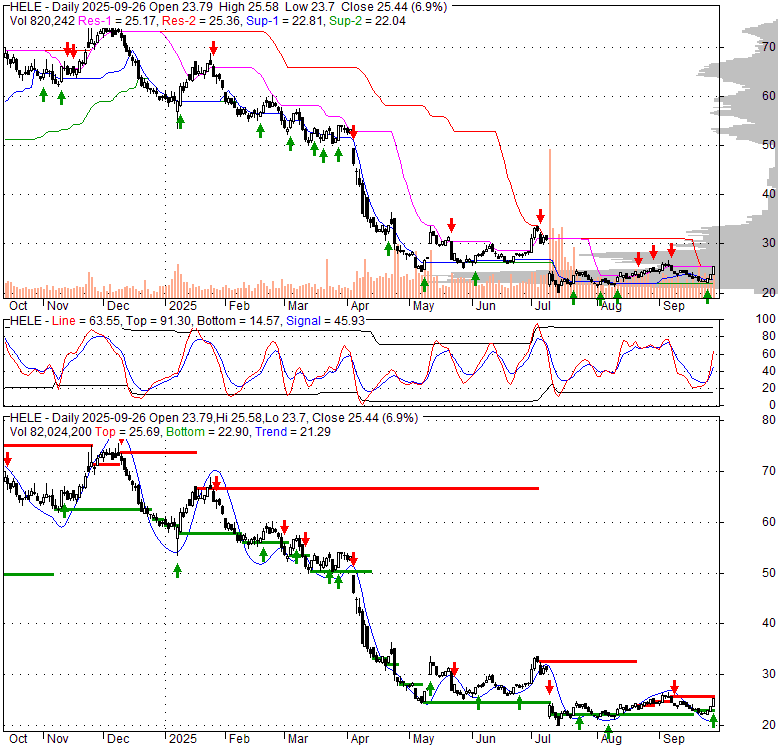This screenshot has width=780, height=745.
Task: Click the blue 'Trend = 21.29' label
Action: click(x=293, y=432)
